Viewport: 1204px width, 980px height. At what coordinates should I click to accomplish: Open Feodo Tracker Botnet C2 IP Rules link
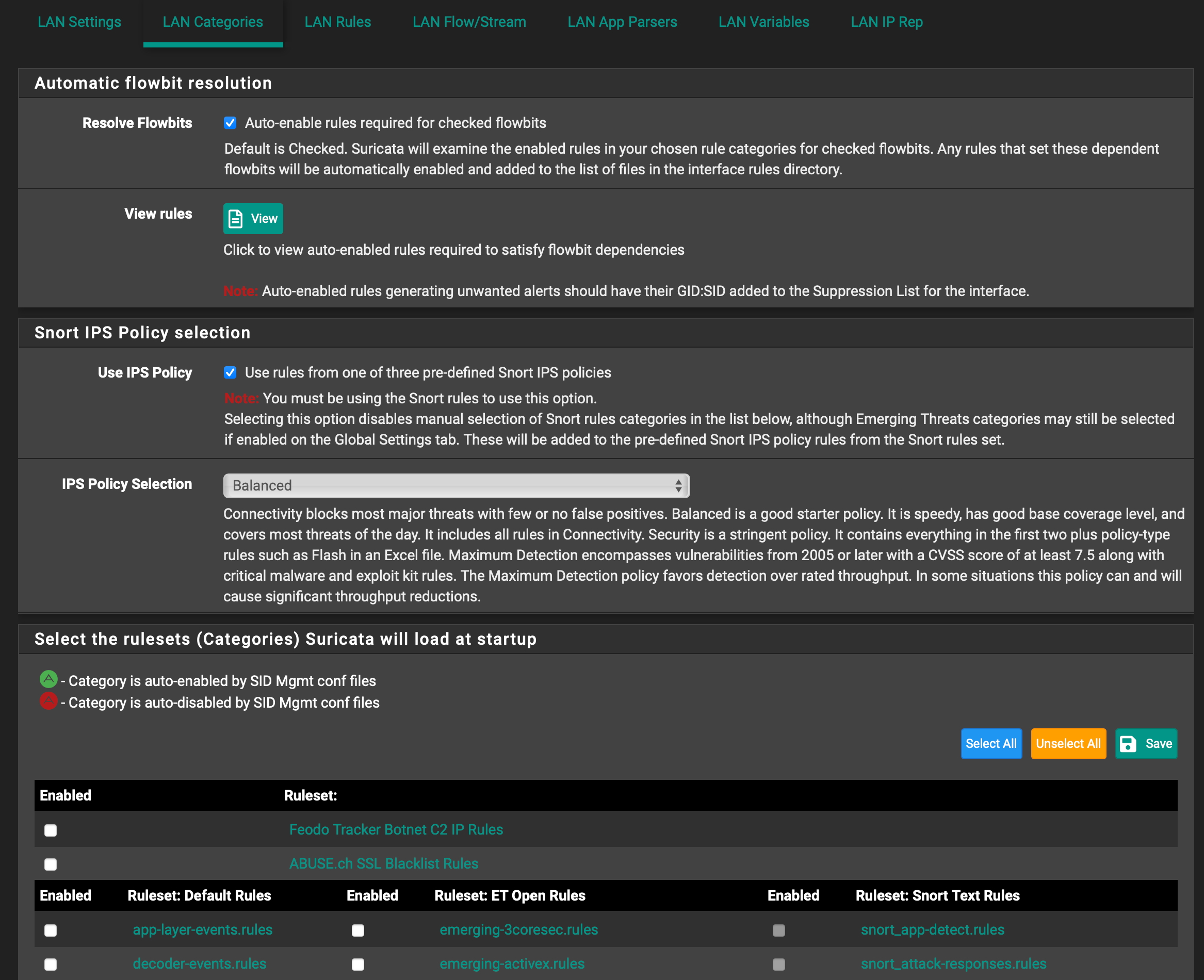[x=396, y=829]
